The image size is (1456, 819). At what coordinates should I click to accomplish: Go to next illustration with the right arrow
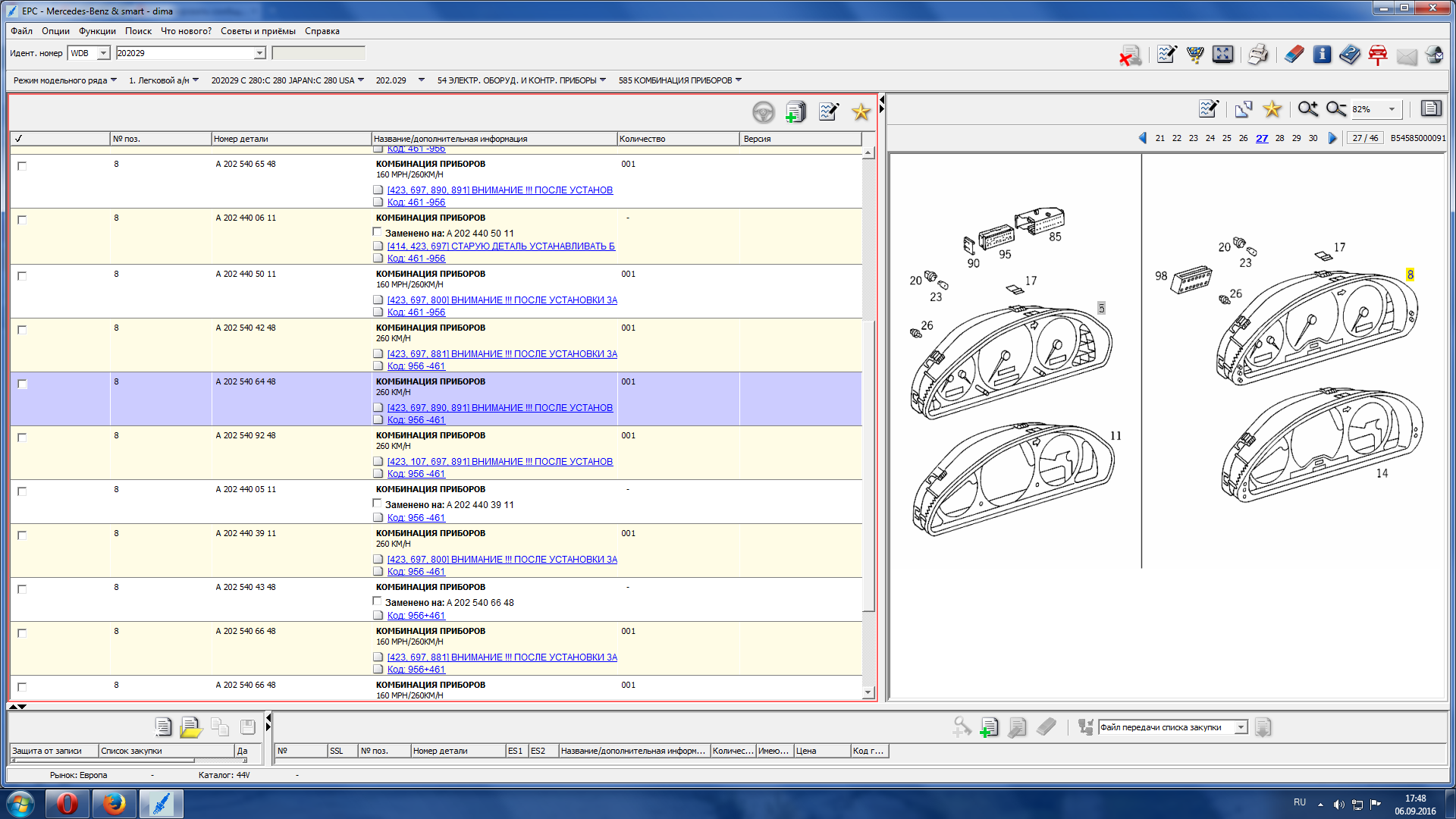(1332, 138)
